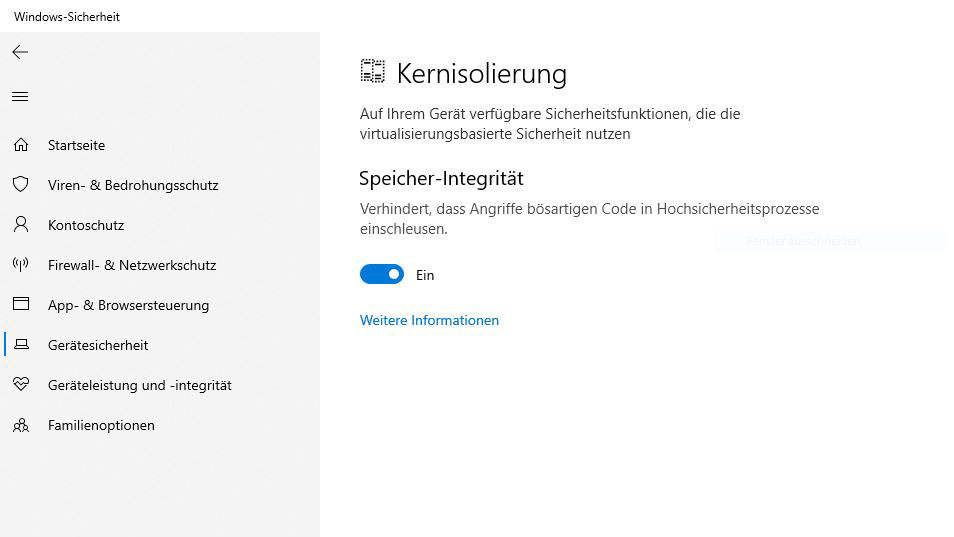954x537 pixels.
Task: Turn off the Speicher-Integrität toggle
Action: coord(382,274)
